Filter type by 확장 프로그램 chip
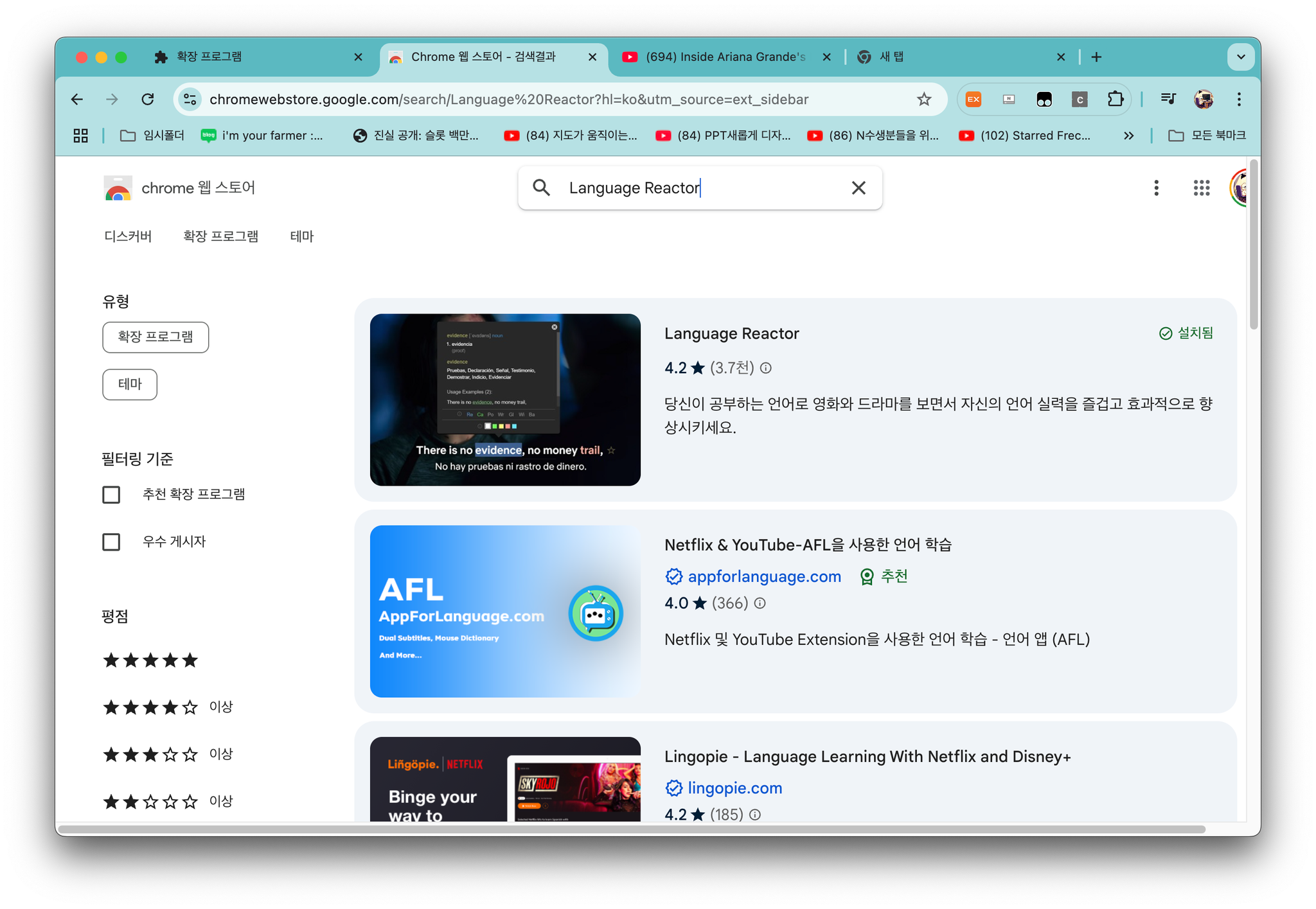The image size is (1316, 909). (x=156, y=337)
